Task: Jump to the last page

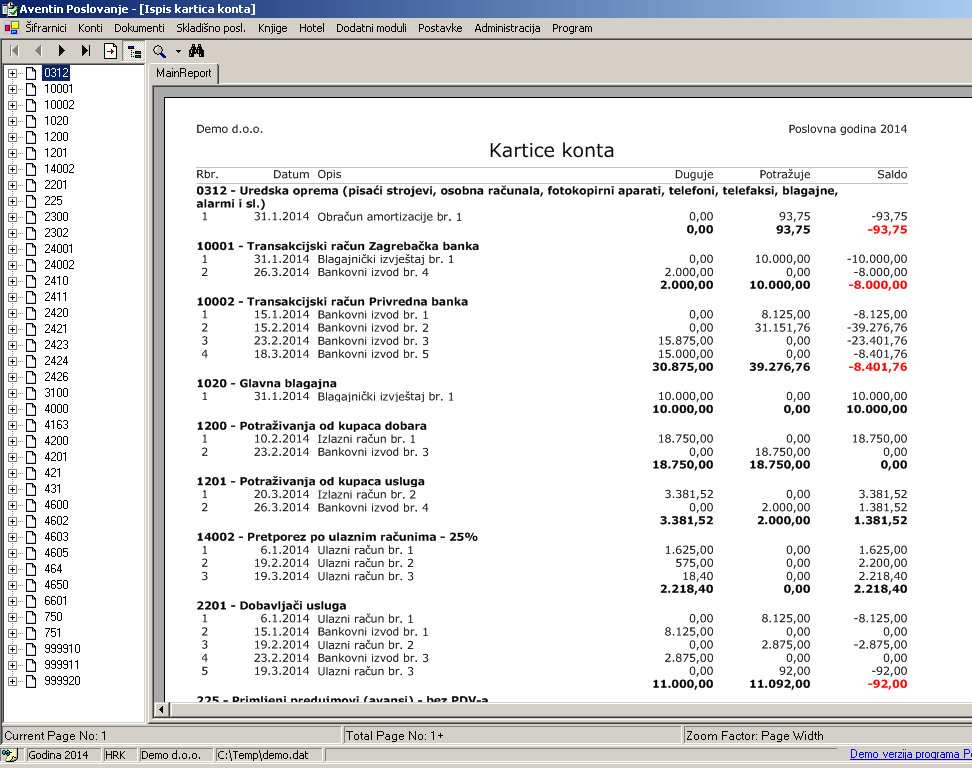Action: point(85,52)
